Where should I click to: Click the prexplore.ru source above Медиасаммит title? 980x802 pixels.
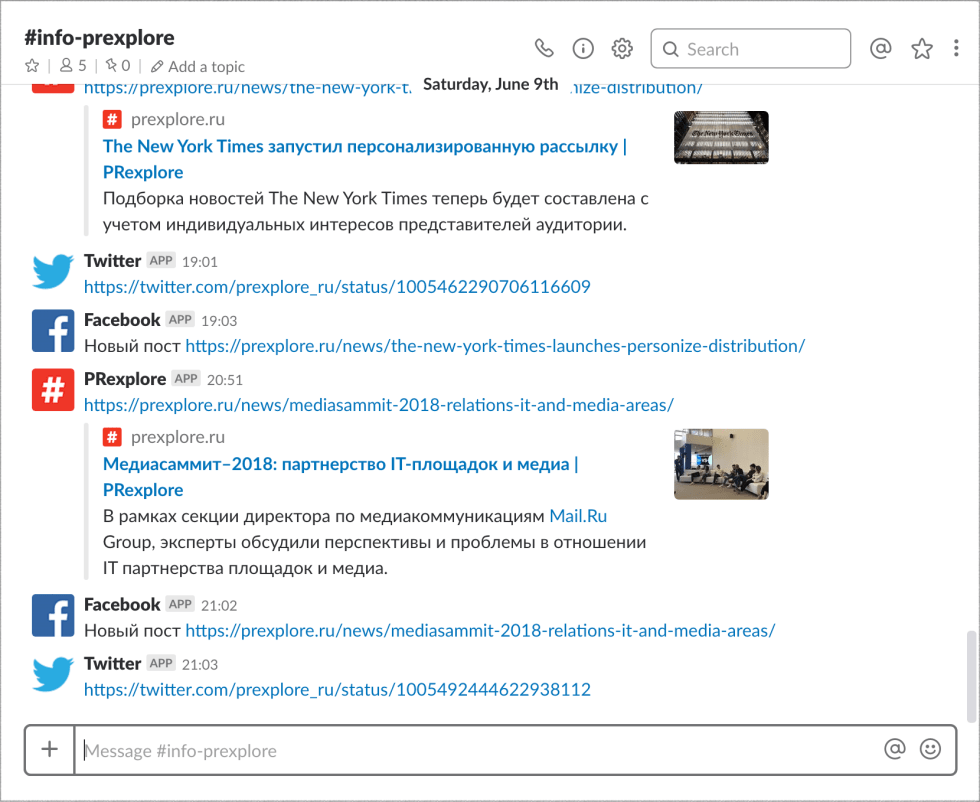point(178,437)
